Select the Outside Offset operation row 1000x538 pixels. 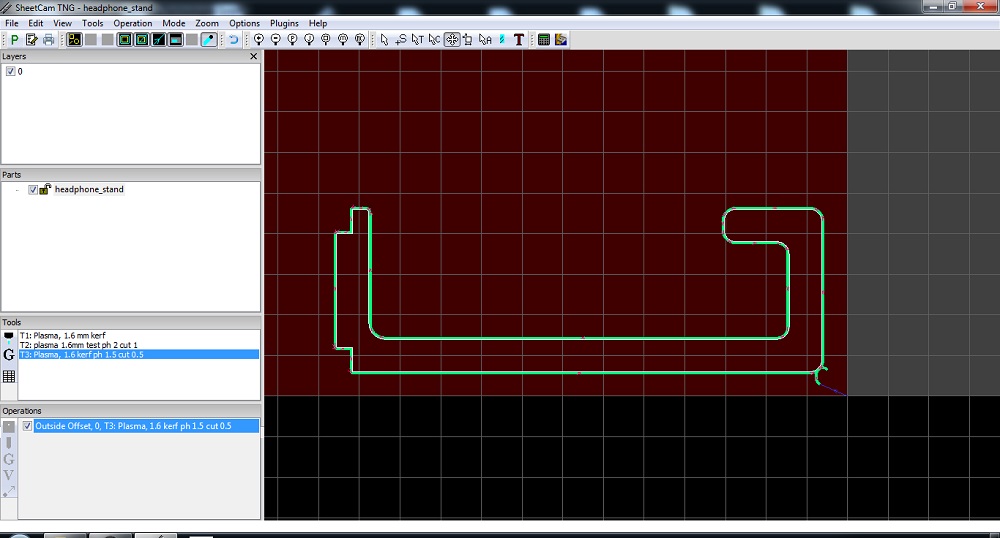pos(147,426)
